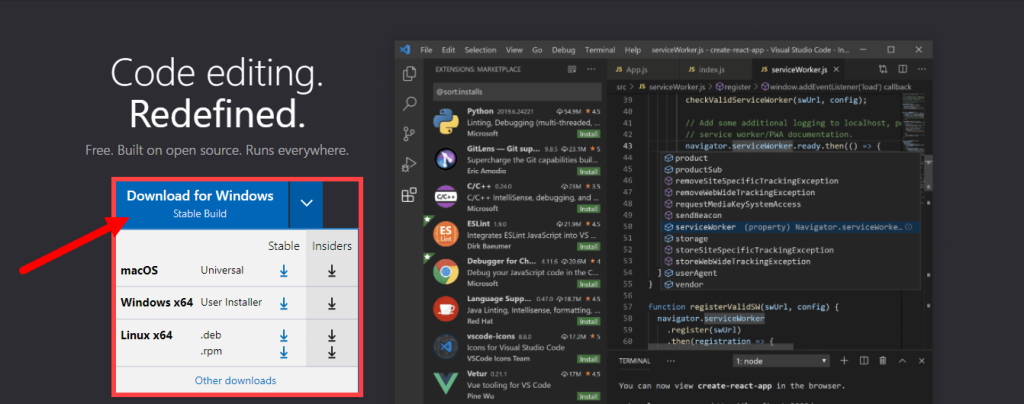1024x404 pixels.
Task: Choose 'storage' from the suggestion list
Action: point(692,238)
